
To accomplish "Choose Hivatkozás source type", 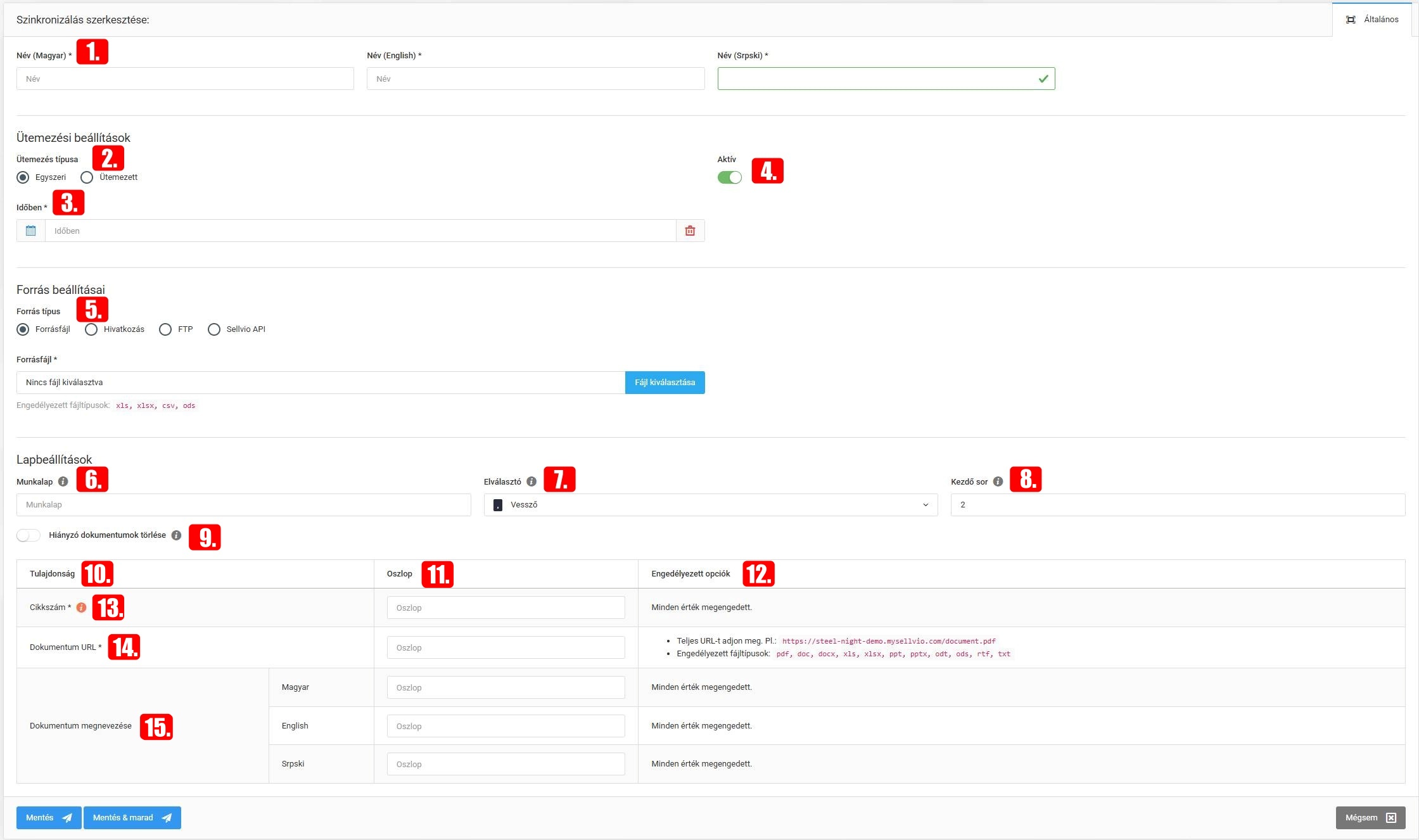I will (x=91, y=329).
